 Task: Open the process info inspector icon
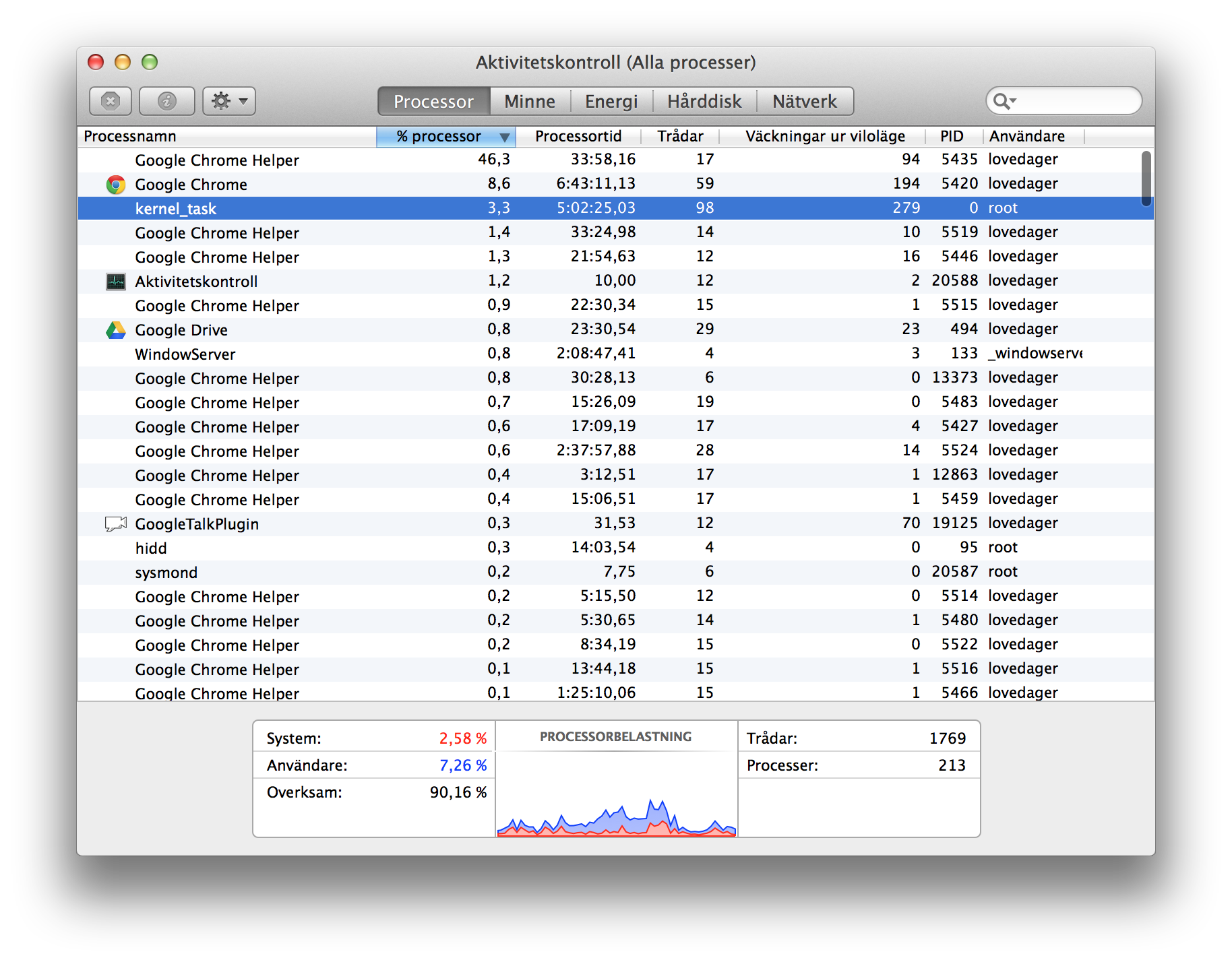click(166, 101)
